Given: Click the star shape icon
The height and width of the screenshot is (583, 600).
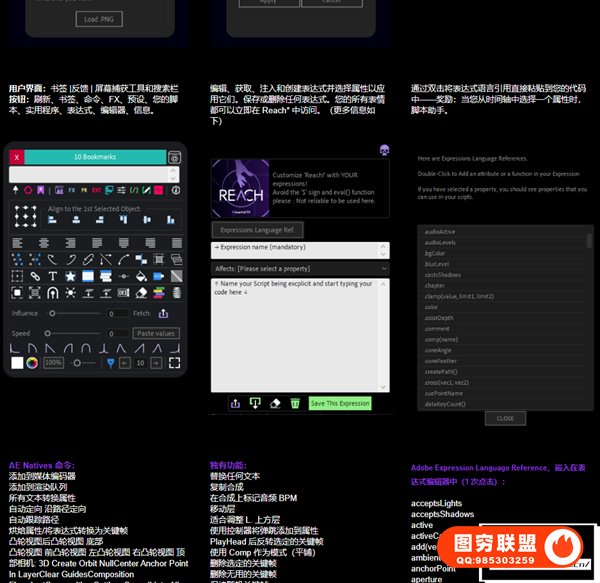Looking at the screenshot, I should (x=72, y=276).
